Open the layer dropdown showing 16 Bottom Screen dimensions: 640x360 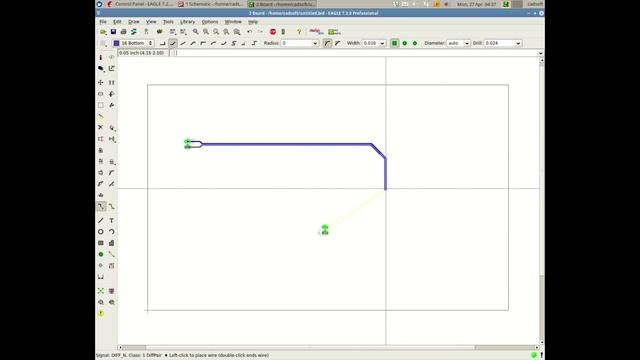[133, 43]
